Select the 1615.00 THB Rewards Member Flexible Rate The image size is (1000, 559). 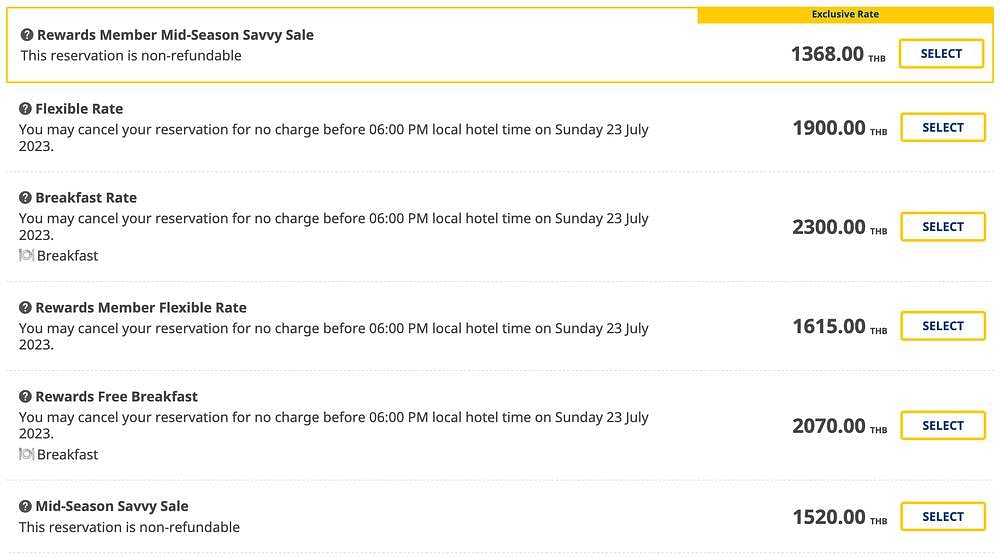point(943,326)
